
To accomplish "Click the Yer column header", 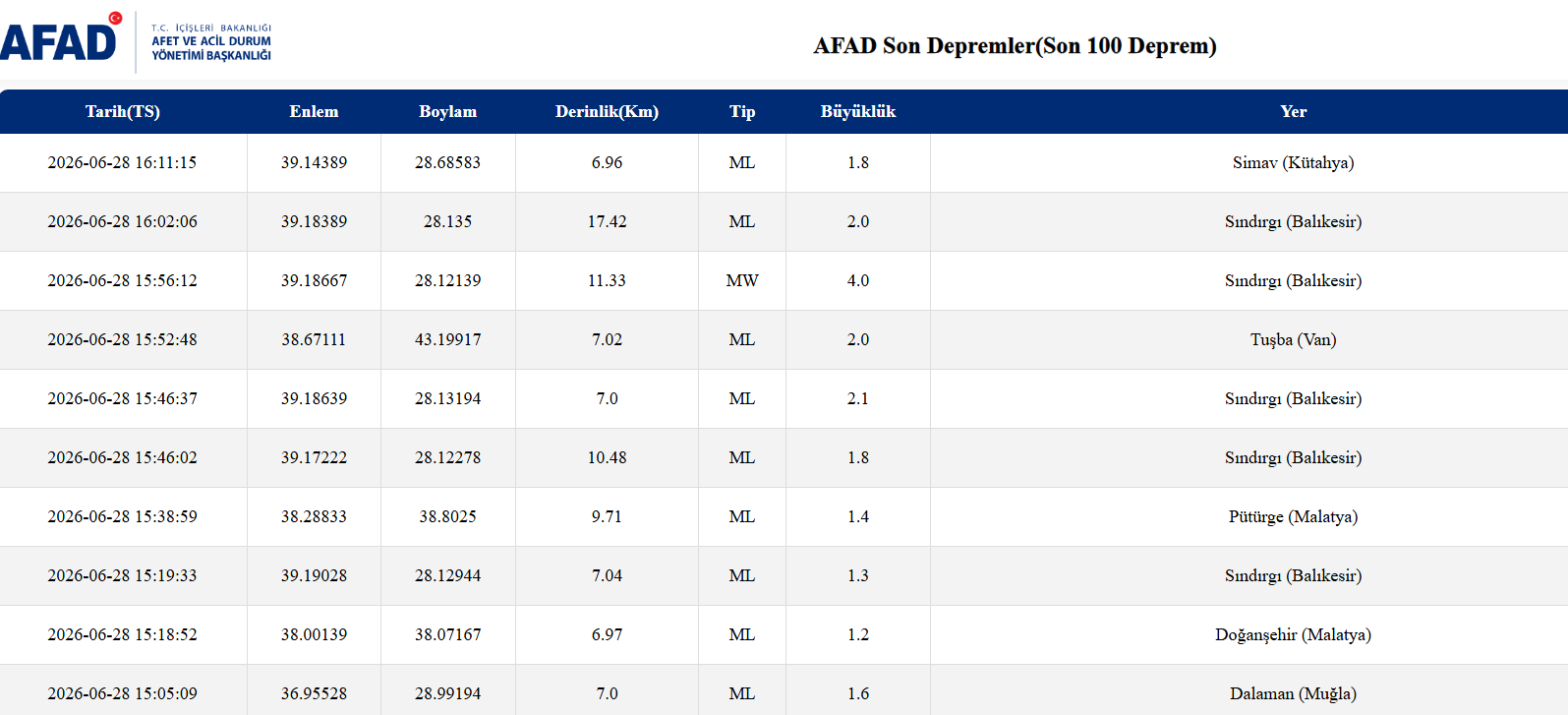I will [1294, 111].
